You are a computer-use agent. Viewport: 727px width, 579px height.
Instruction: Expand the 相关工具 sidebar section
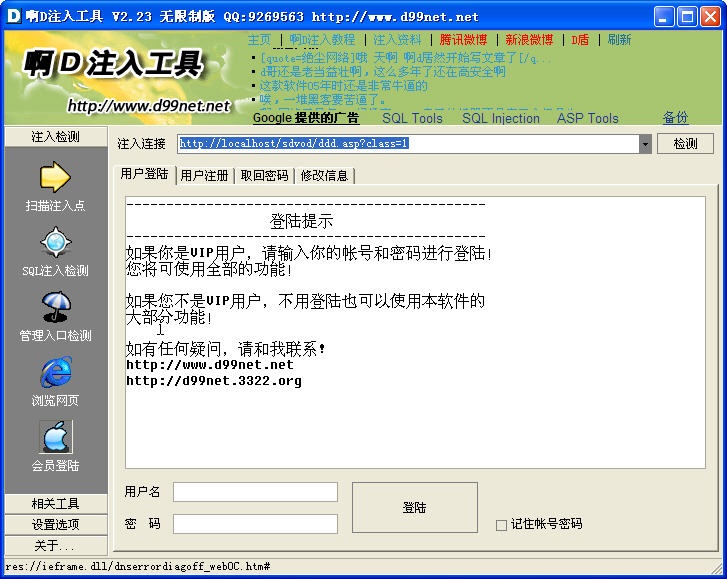pyautogui.click(x=56, y=503)
